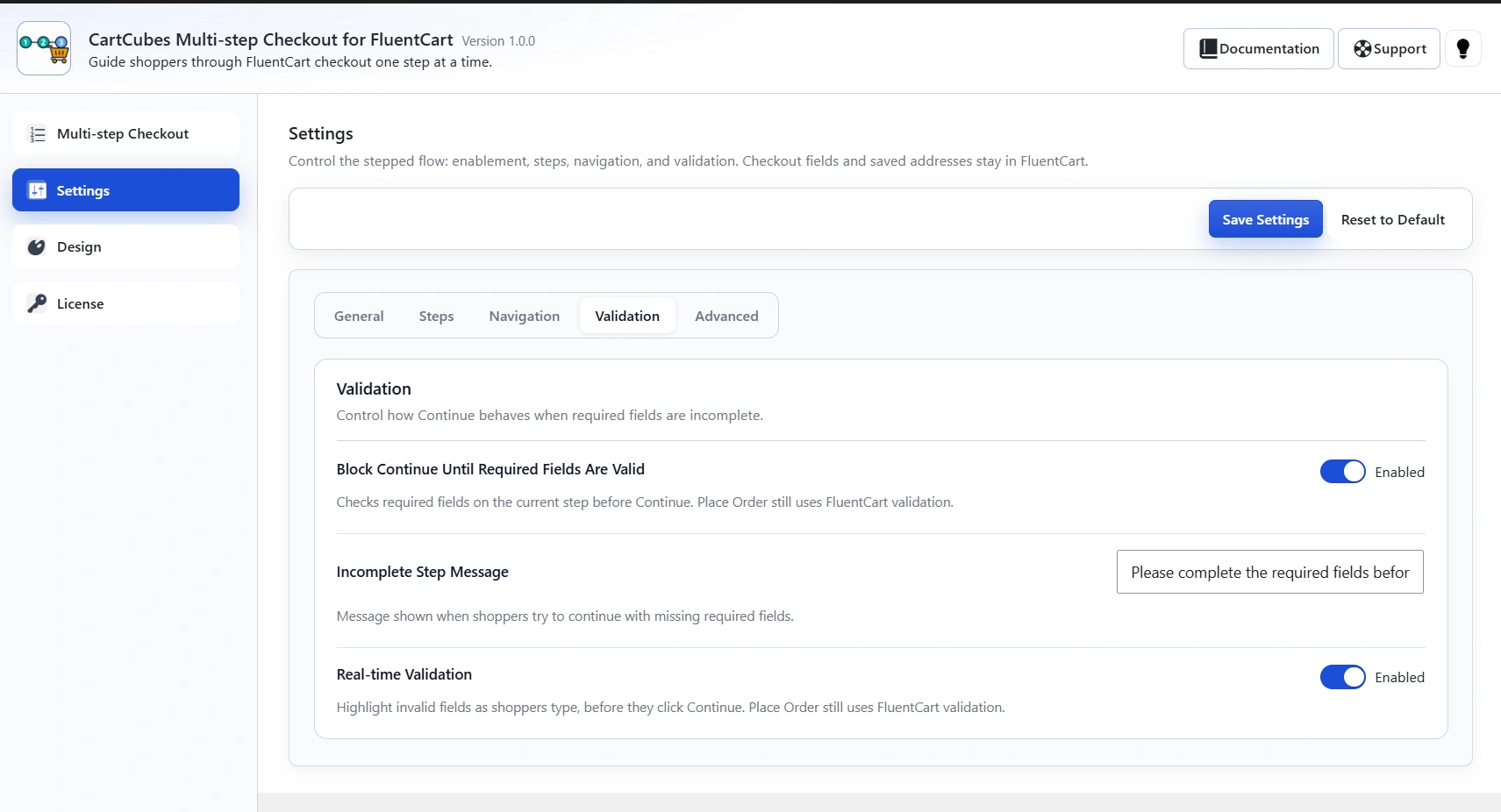Screen dimensions: 1501x812
Task: Click the License key icon
Action: pyautogui.click(x=37, y=303)
